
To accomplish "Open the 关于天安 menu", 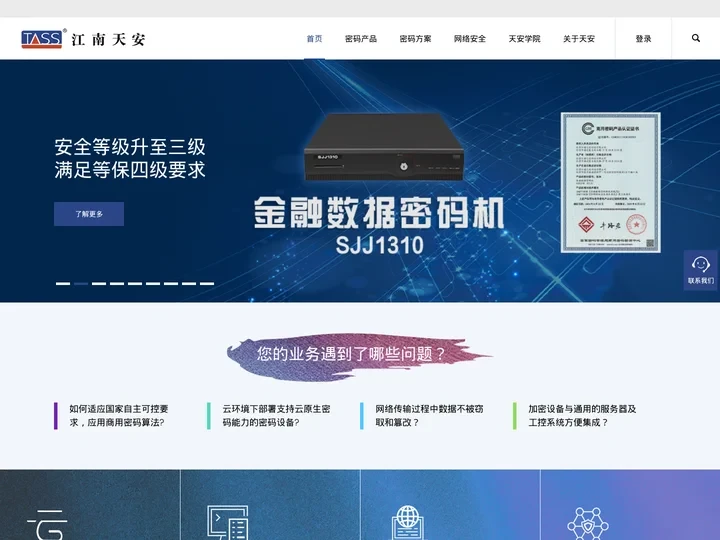I will tap(579, 39).
